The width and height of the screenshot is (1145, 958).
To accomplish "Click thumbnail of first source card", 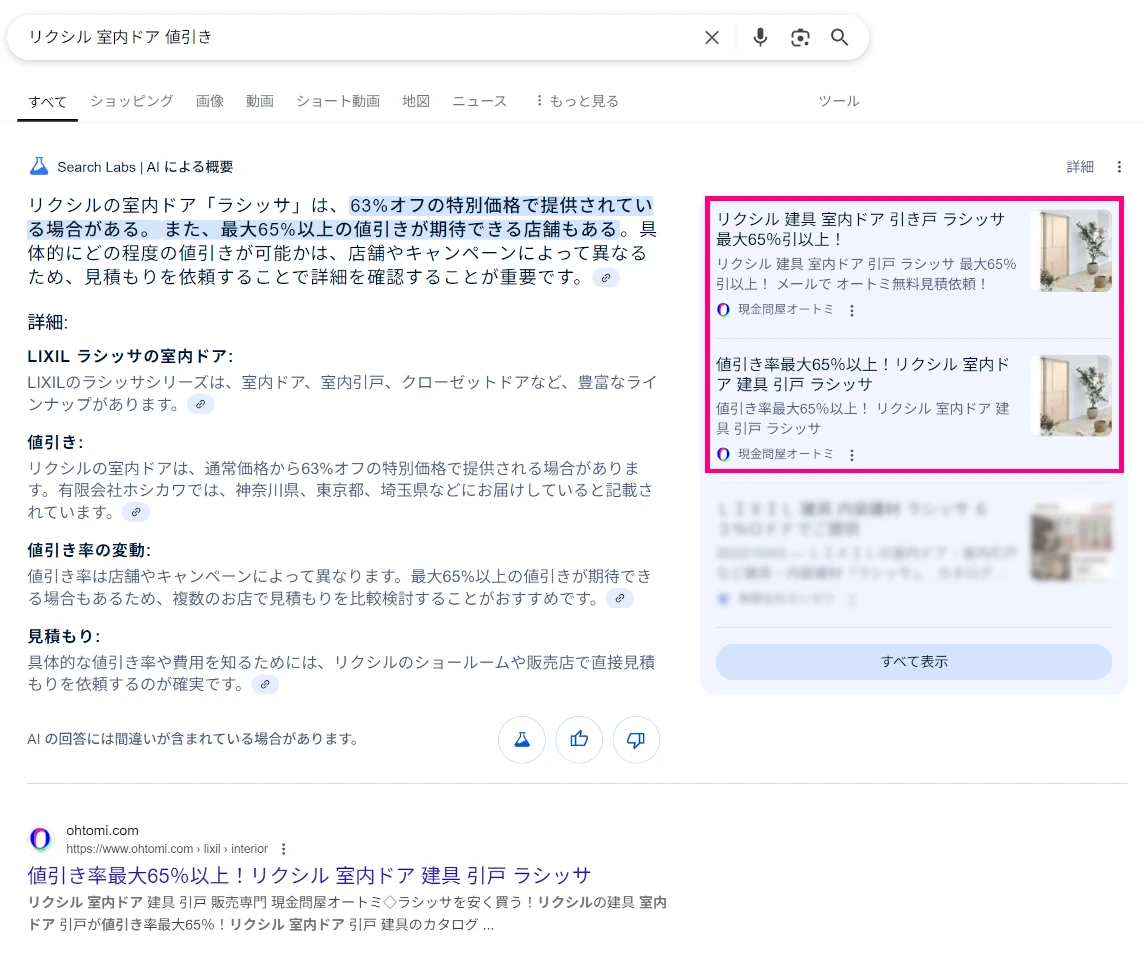I will [x=1071, y=251].
